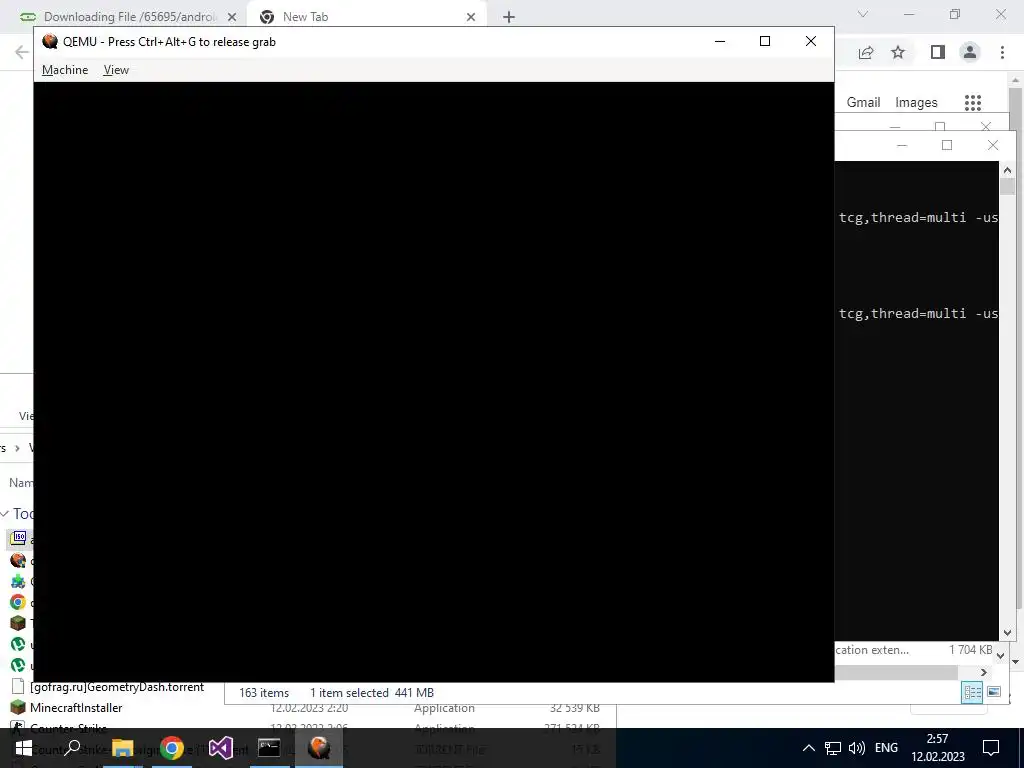Open network status tray icon
This screenshot has width=1024, height=768.
click(x=832, y=748)
